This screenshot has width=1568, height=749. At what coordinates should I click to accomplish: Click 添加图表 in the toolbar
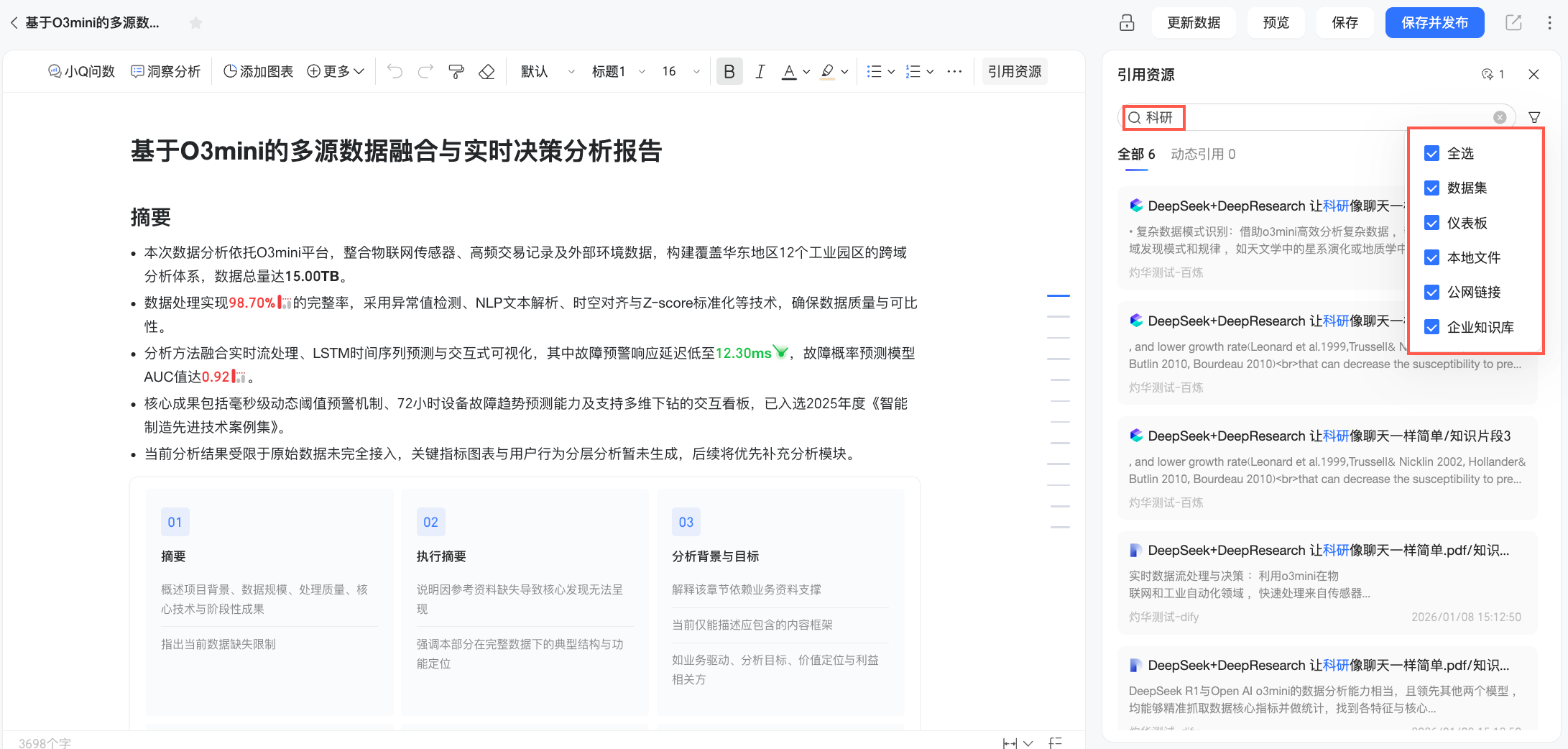[x=258, y=71]
